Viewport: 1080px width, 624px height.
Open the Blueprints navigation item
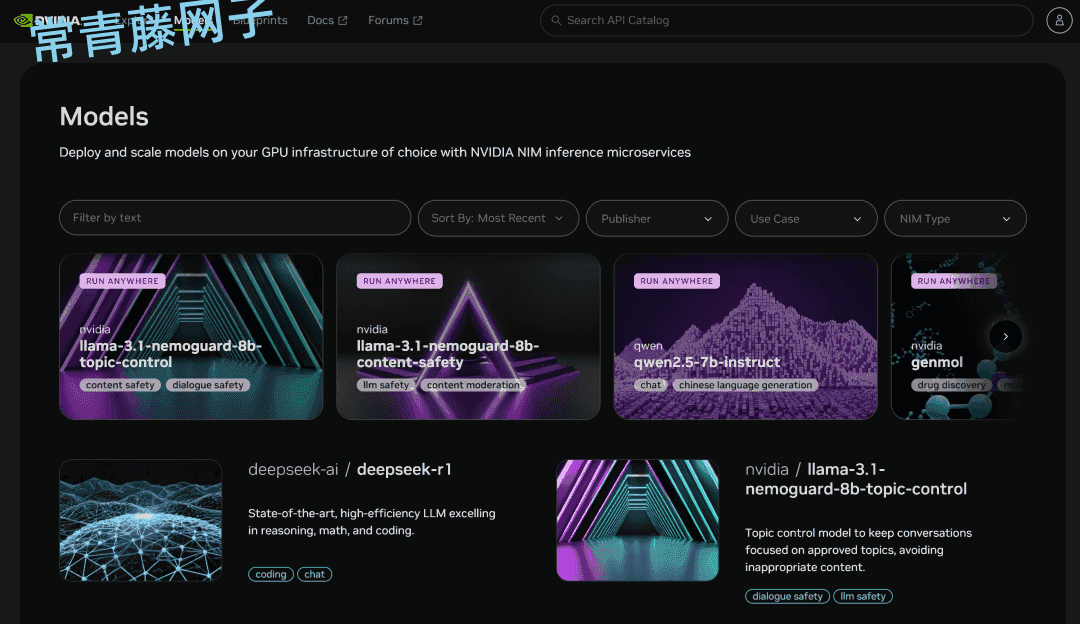click(x=260, y=21)
